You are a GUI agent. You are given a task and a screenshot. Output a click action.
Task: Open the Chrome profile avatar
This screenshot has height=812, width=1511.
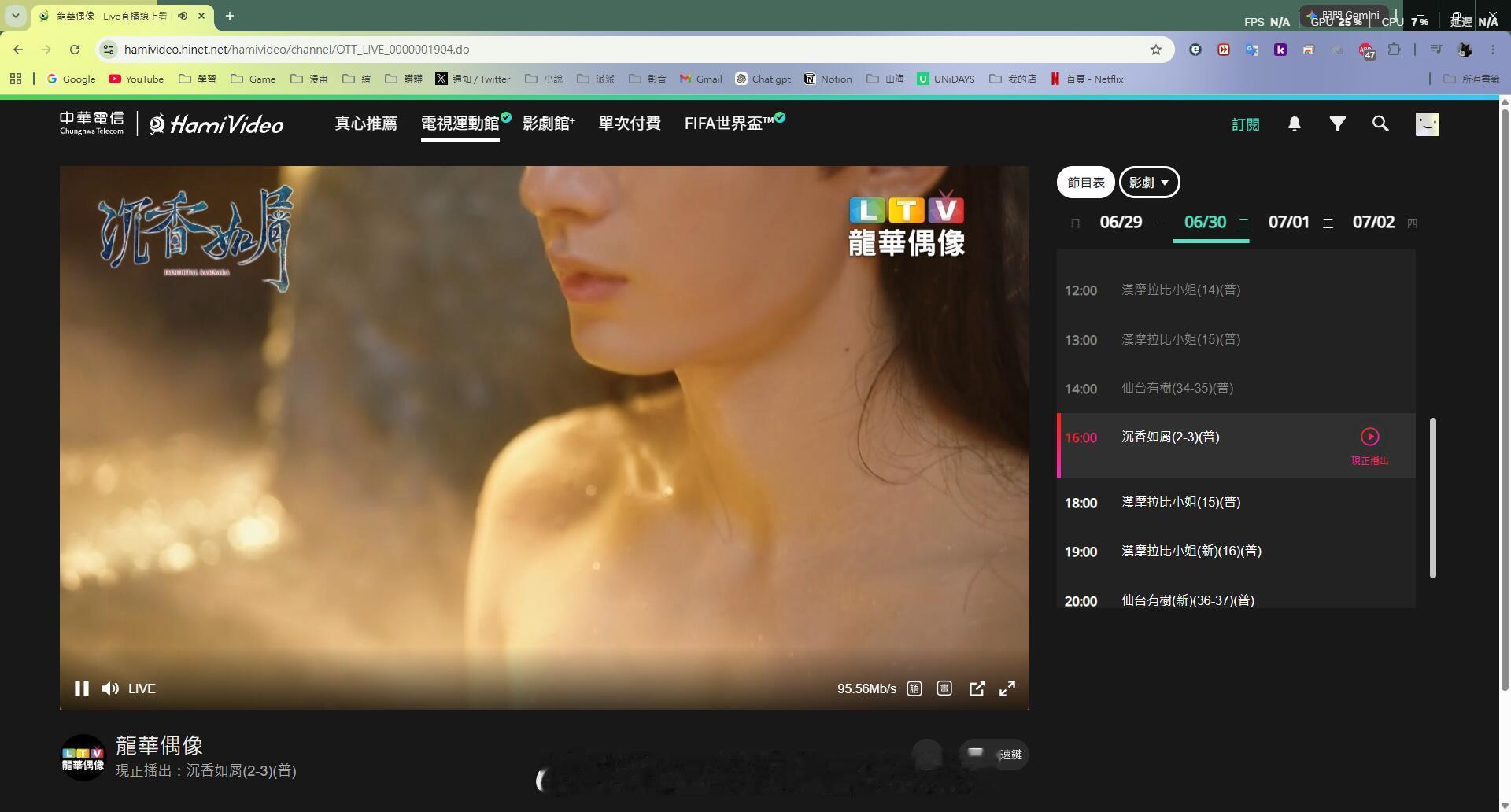[1464, 50]
